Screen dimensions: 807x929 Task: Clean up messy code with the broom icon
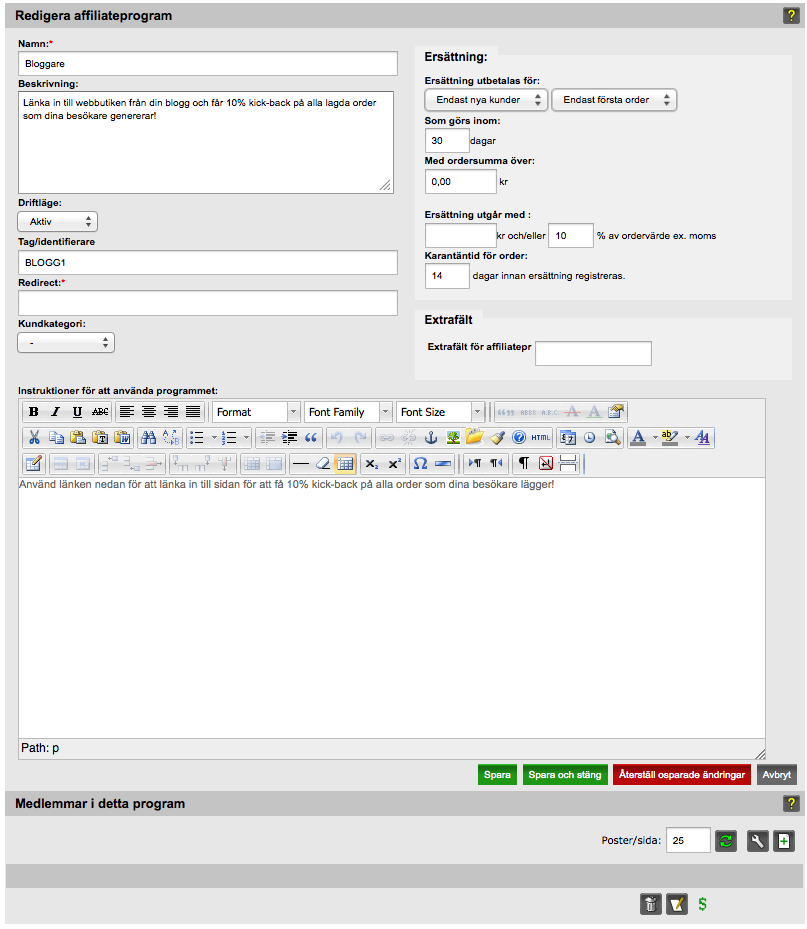tap(497, 438)
